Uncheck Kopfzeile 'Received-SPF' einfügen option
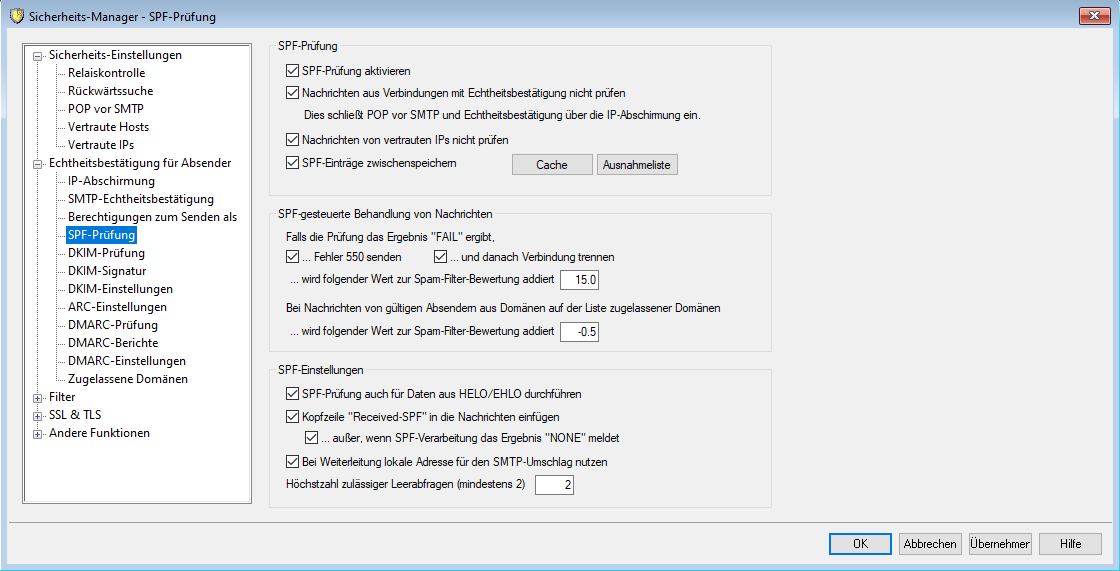The height and width of the screenshot is (571, 1120). click(292, 416)
